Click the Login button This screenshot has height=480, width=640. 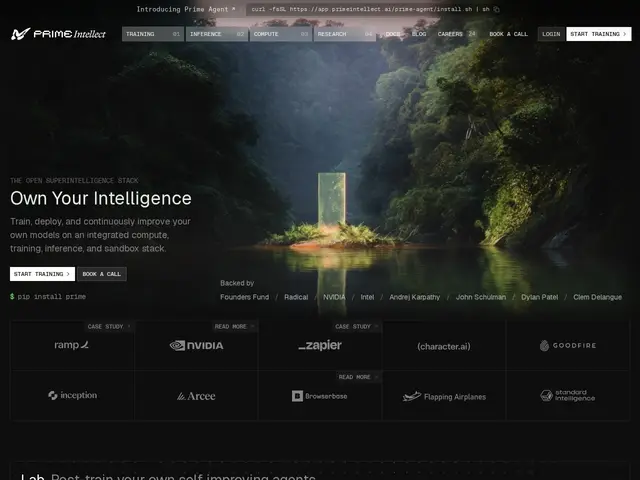coord(551,34)
